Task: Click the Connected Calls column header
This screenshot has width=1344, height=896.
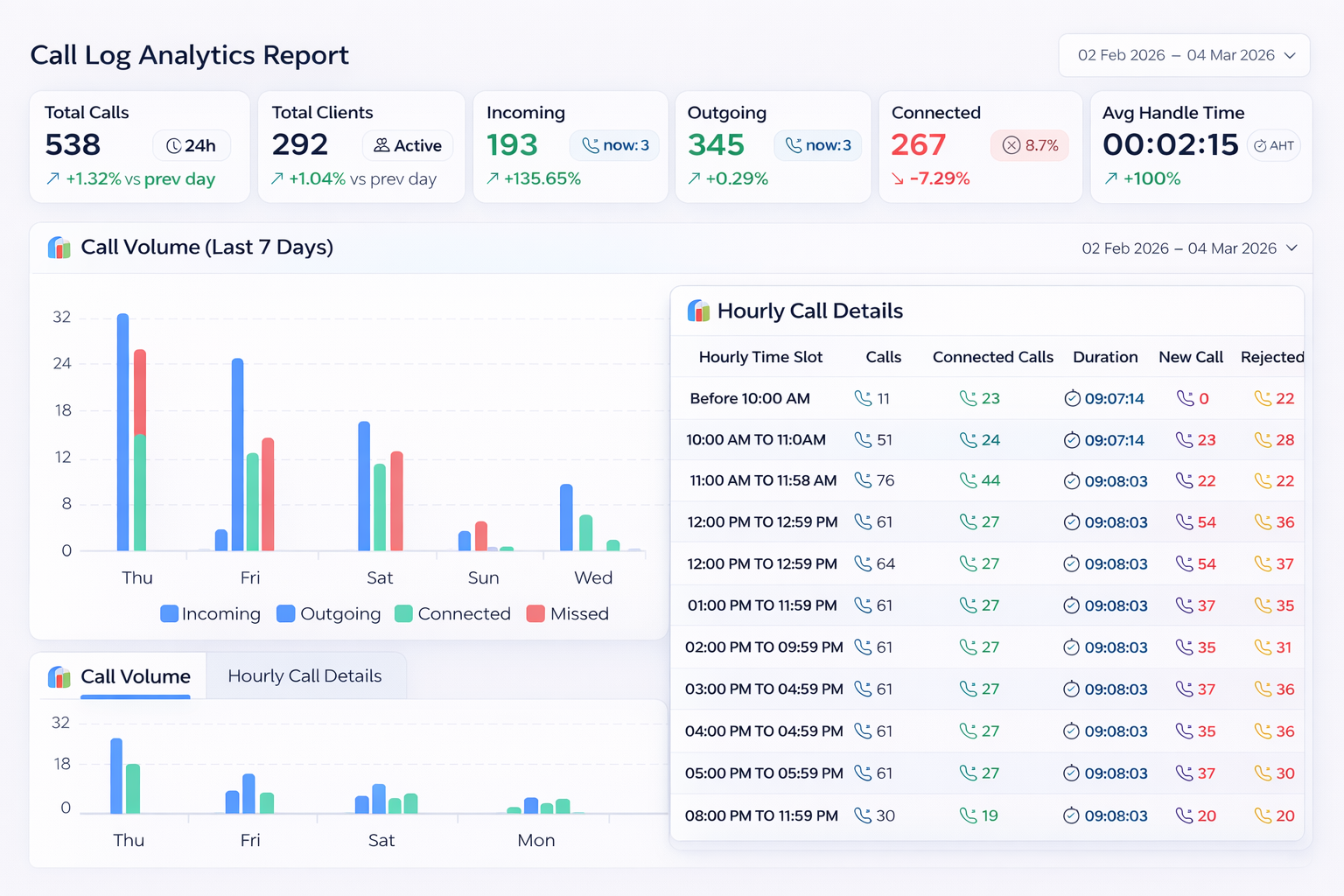Action: pos(992,357)
